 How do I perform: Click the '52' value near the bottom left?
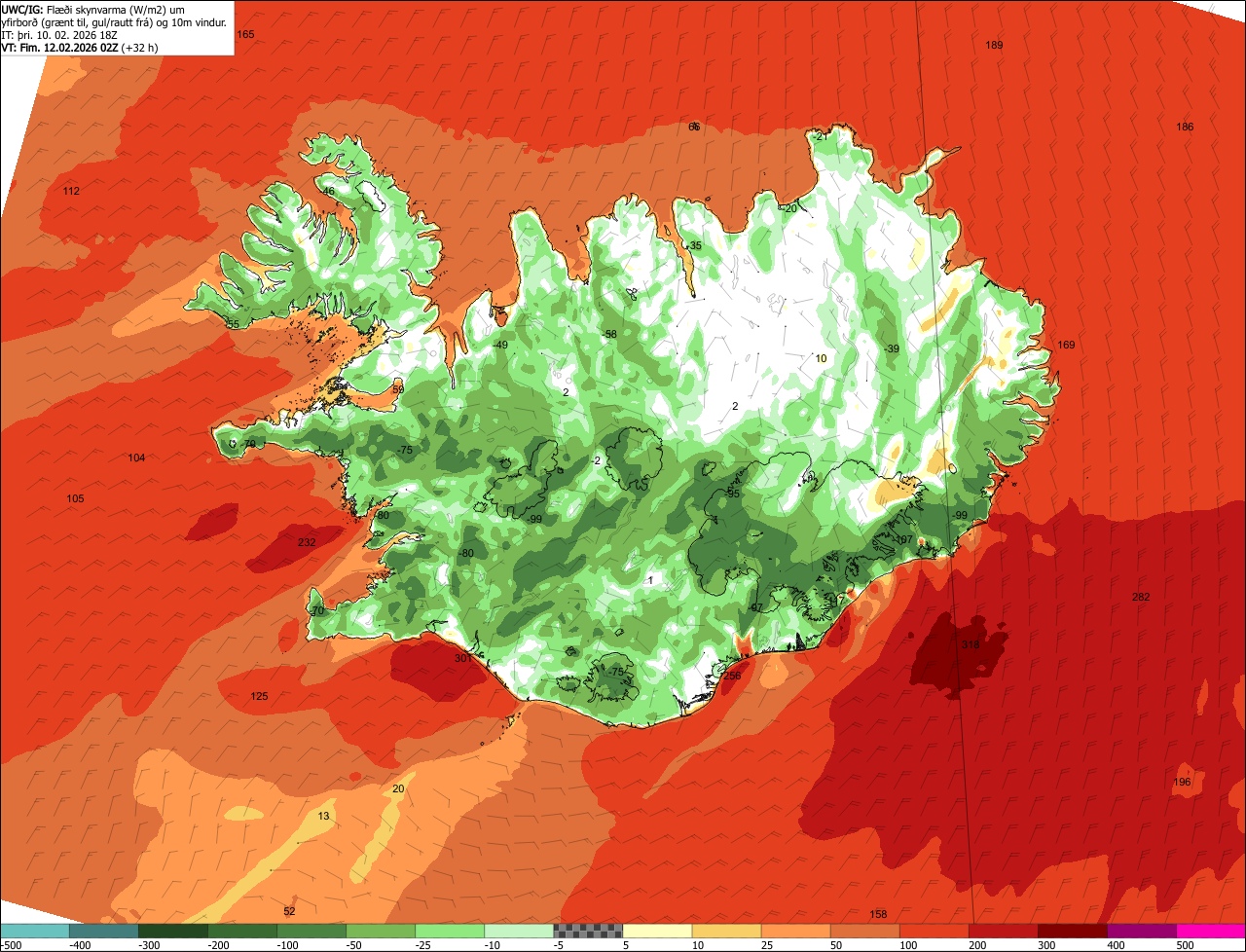(289, 912)
